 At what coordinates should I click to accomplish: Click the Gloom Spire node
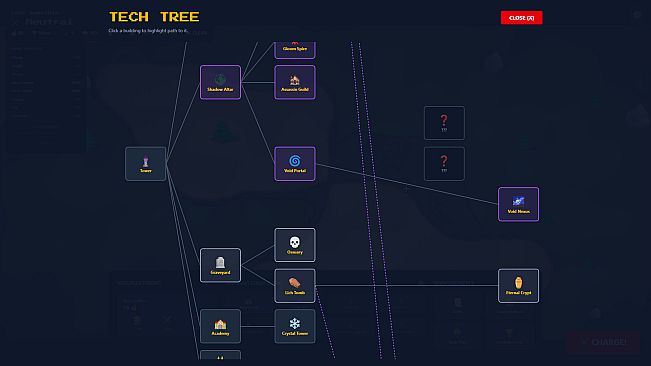[295, 50]
